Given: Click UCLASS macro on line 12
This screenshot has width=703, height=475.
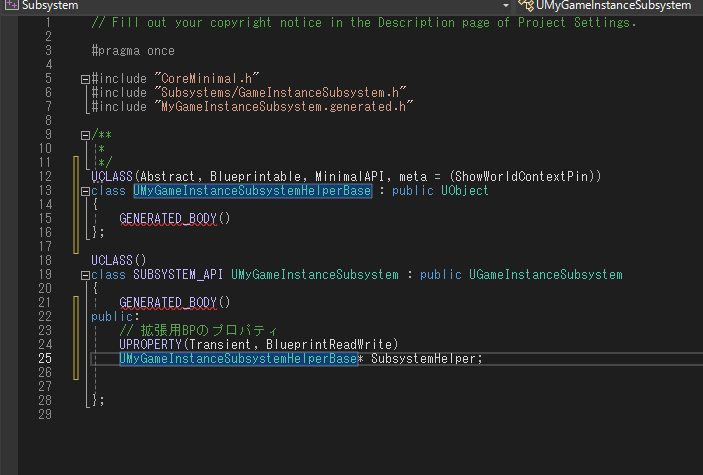Looking at the screenshot, I should tap(112, 176).
